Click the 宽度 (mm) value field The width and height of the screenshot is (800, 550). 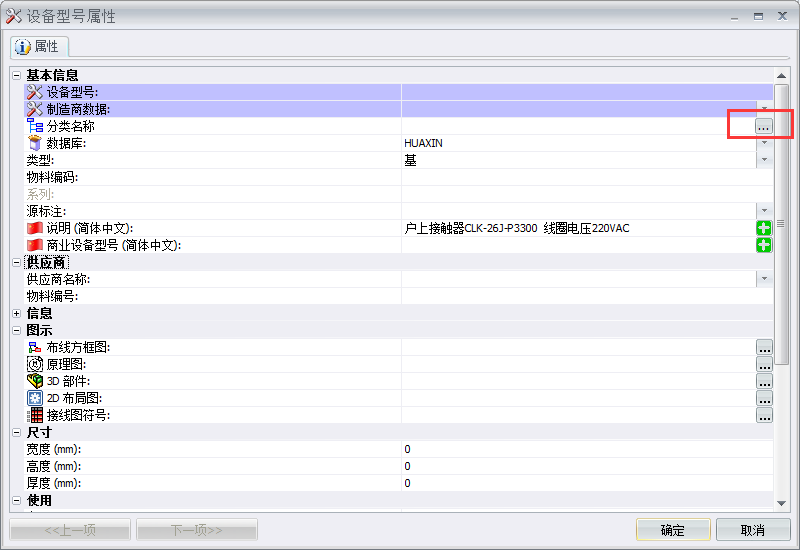(587, 449)
